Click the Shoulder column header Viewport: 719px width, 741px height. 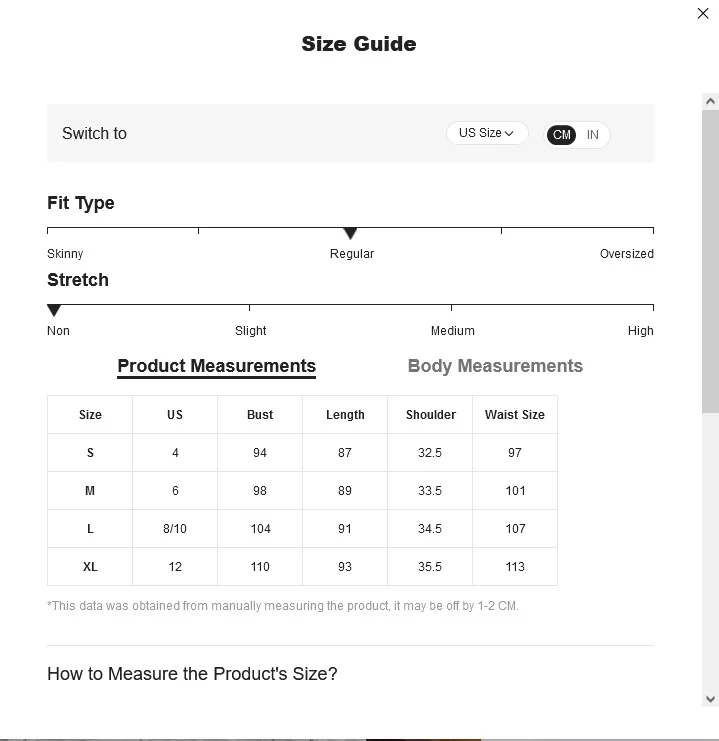[431, 414]
